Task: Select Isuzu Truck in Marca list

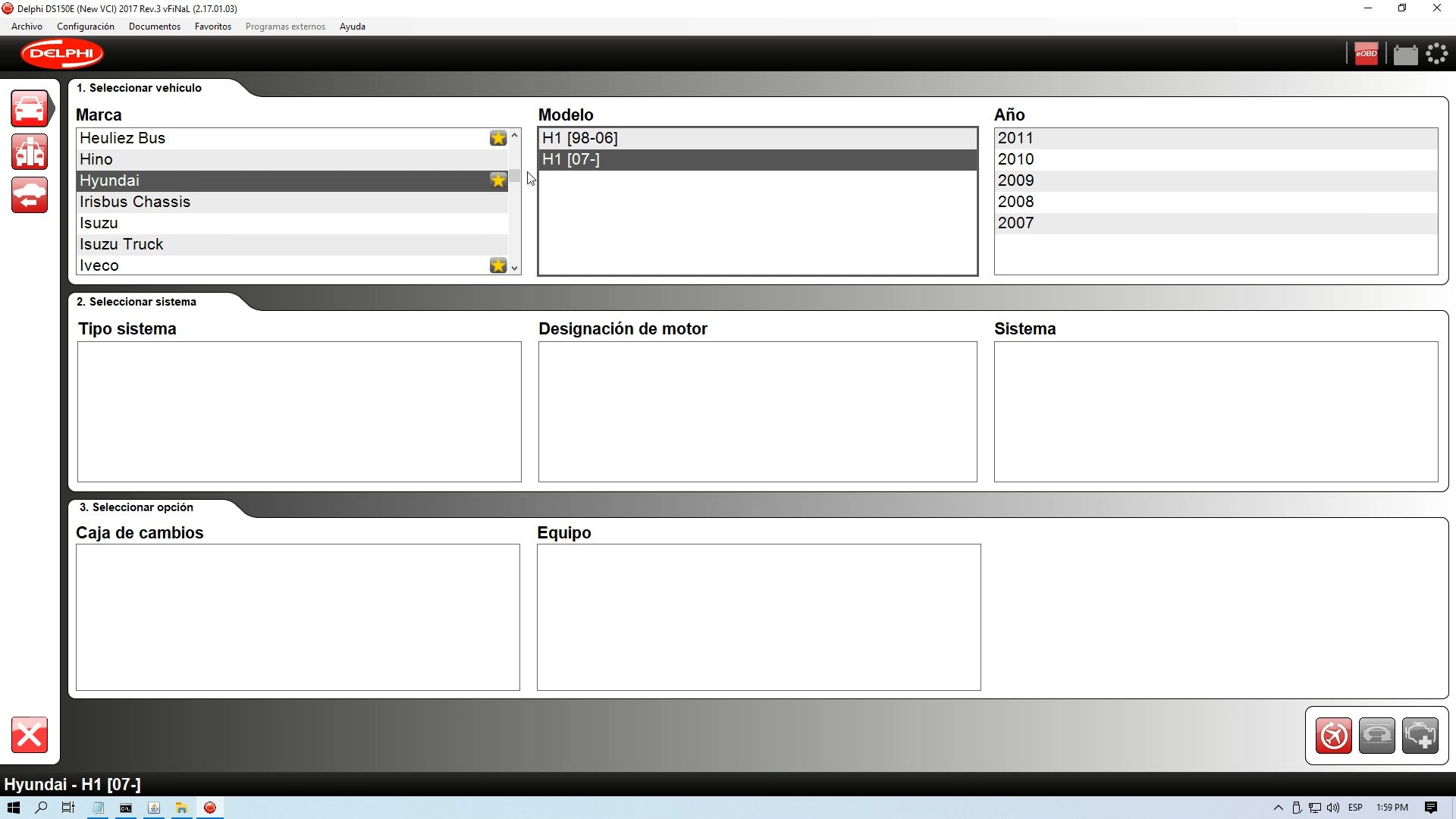Action: [x=121, y=244]
